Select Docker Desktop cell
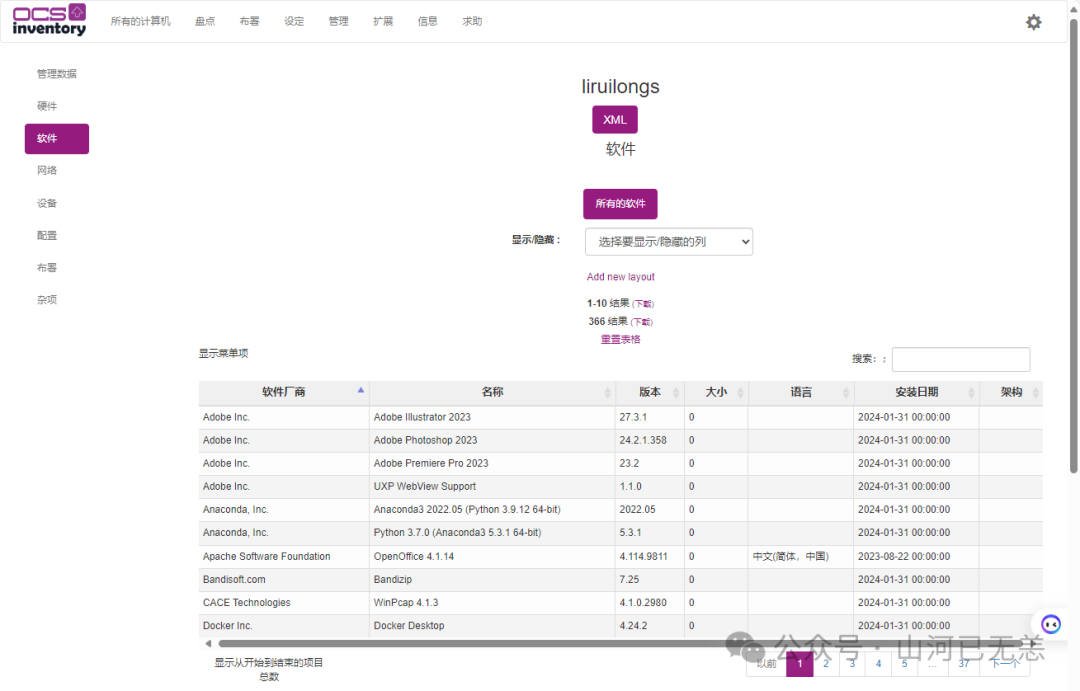Screen dimensions: 1080x691 [492, 626]
